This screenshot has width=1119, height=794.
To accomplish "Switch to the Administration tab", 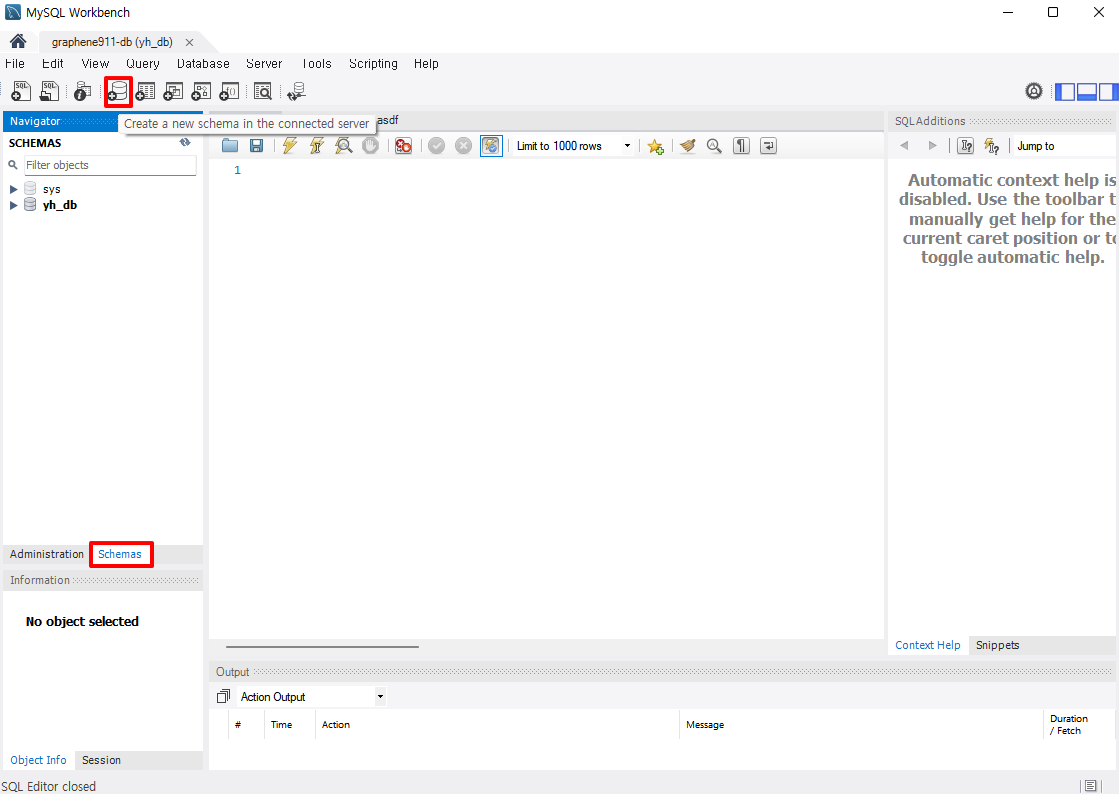I will coord(46,554).
